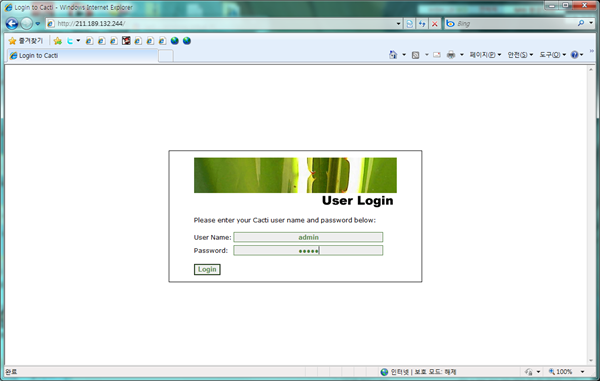Click the command bar overflow chevron

point(592,51)
